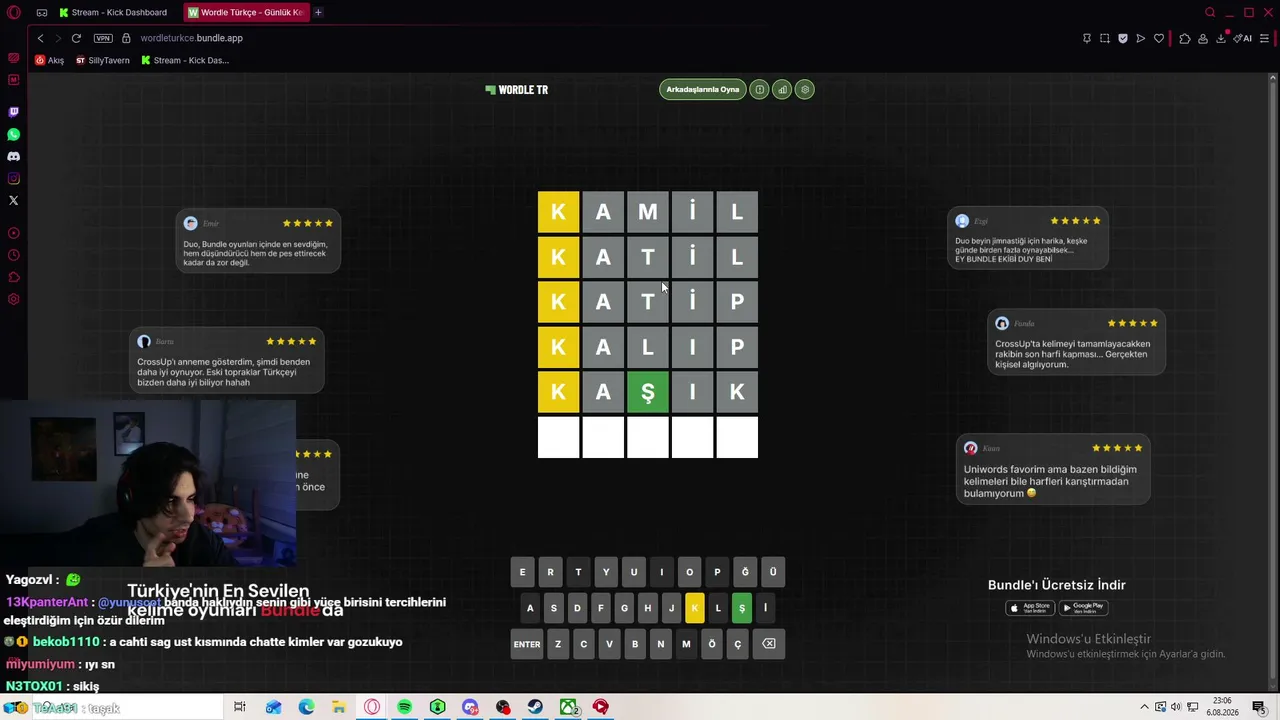Open Task View on the taskbar

[240, 707]
